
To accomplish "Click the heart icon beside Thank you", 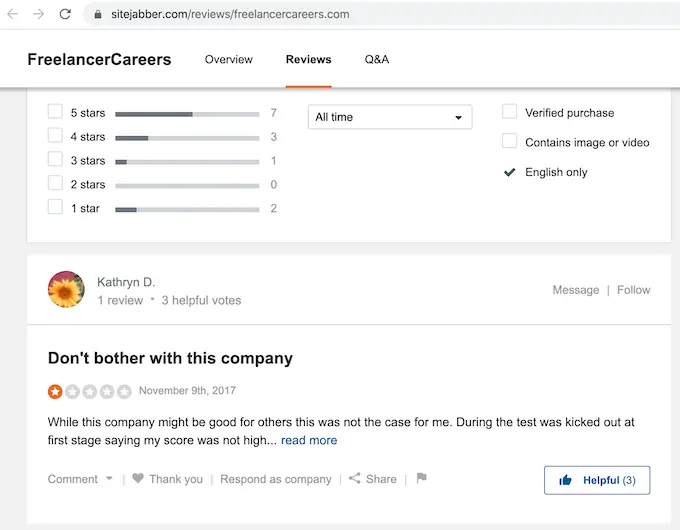I will click(x=138, y=479).
